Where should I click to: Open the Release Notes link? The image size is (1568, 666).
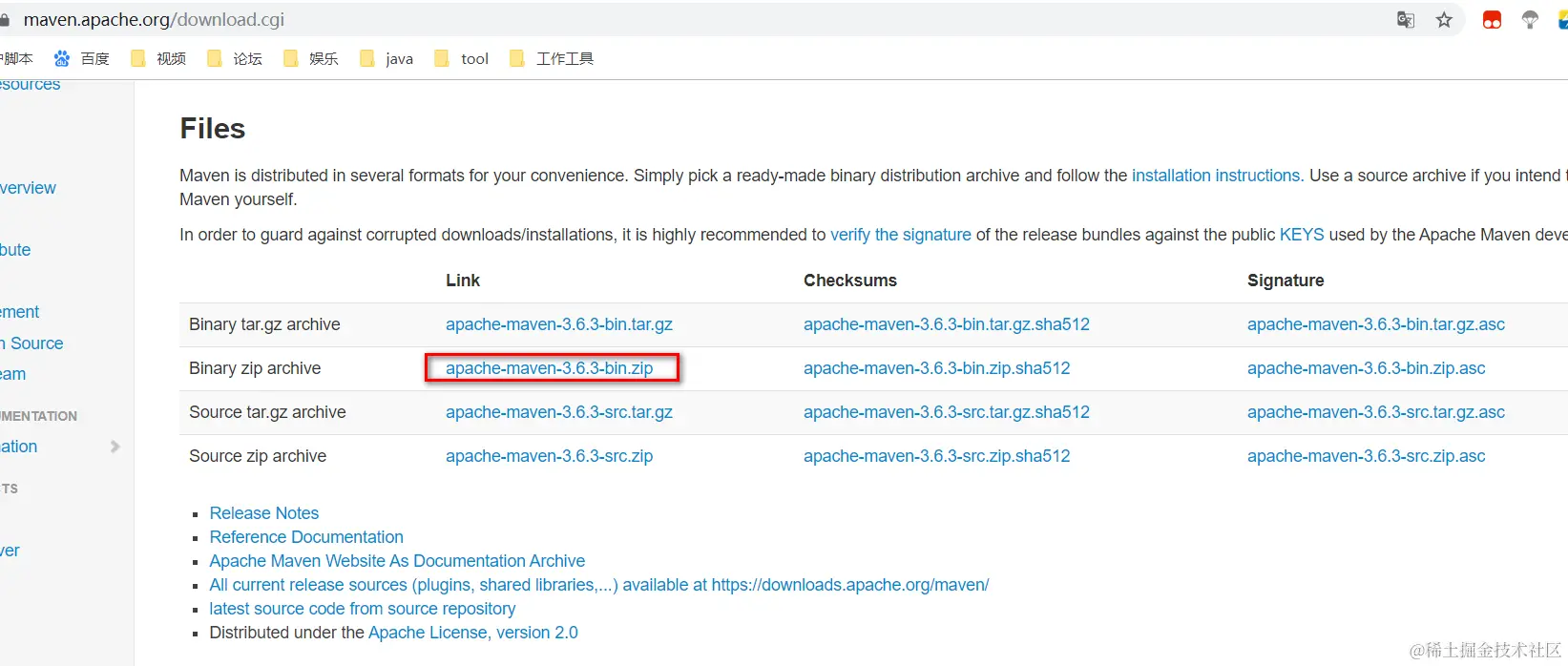pos(264,513)
